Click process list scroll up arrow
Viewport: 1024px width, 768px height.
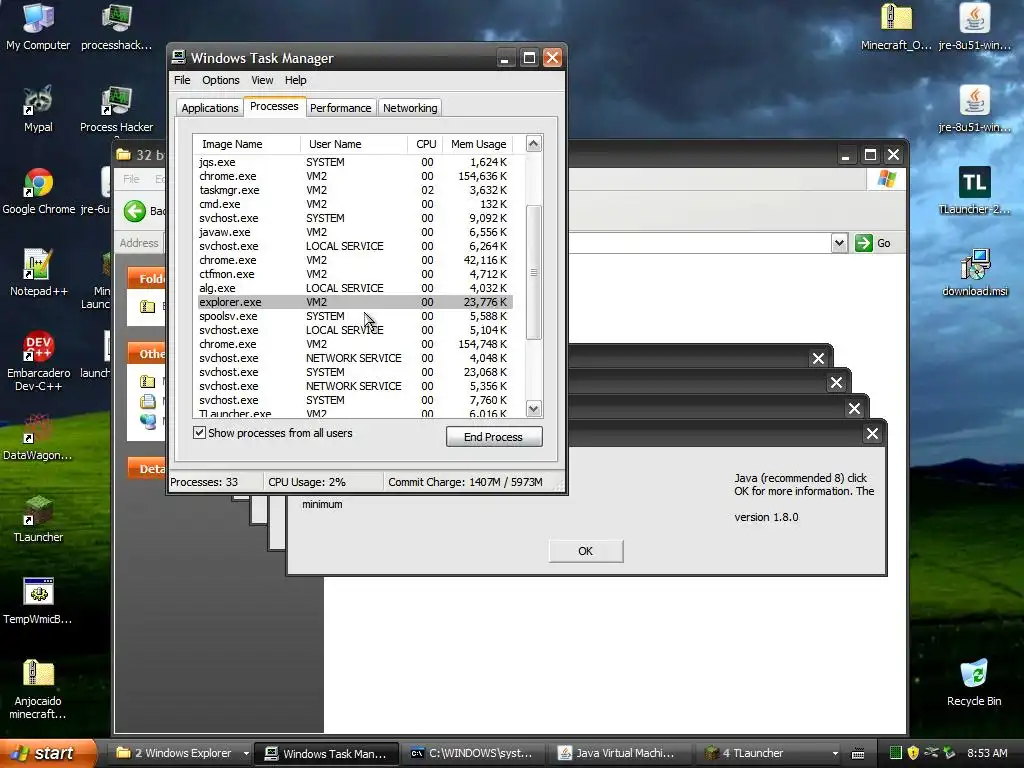coord(534,144)
